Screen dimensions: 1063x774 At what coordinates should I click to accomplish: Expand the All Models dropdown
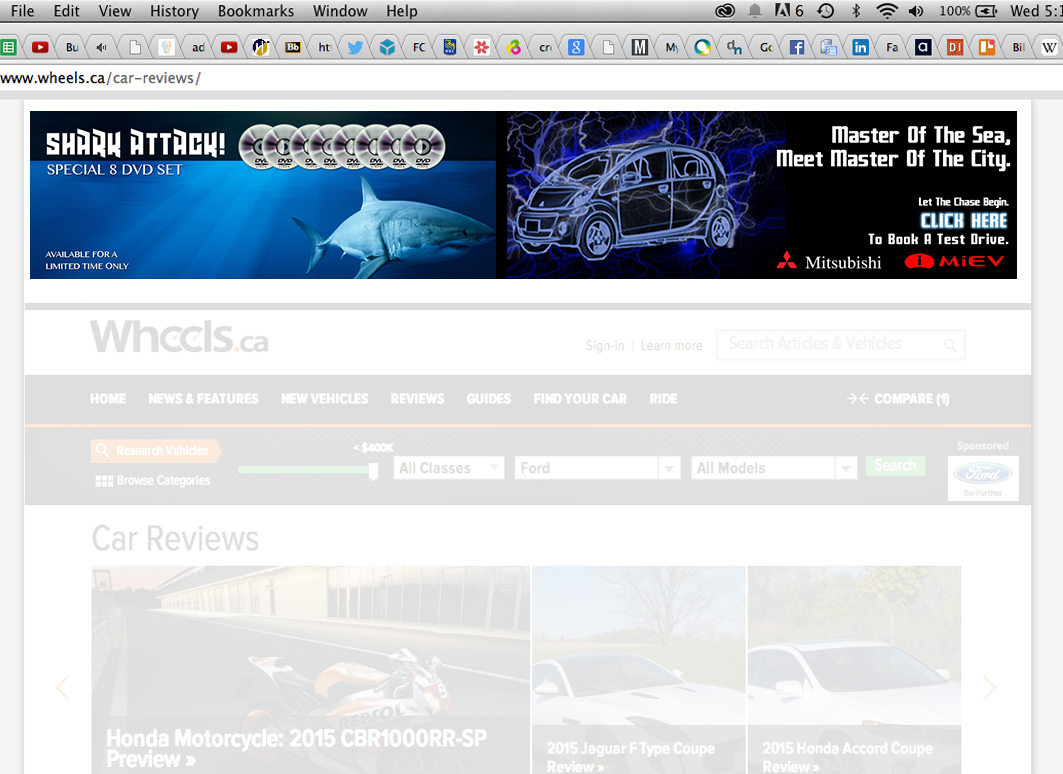point(773,467)
